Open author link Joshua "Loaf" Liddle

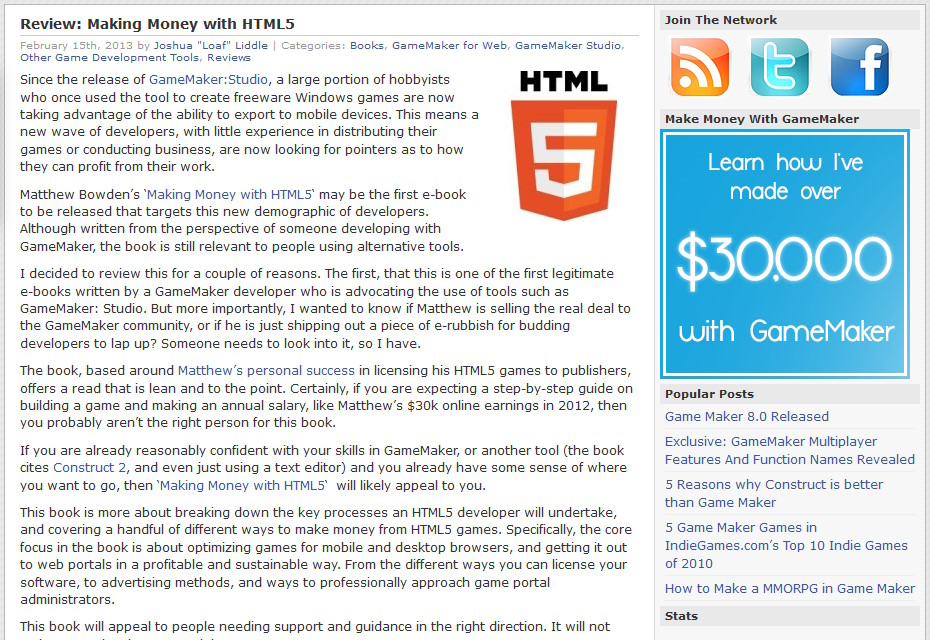point(211,46)
